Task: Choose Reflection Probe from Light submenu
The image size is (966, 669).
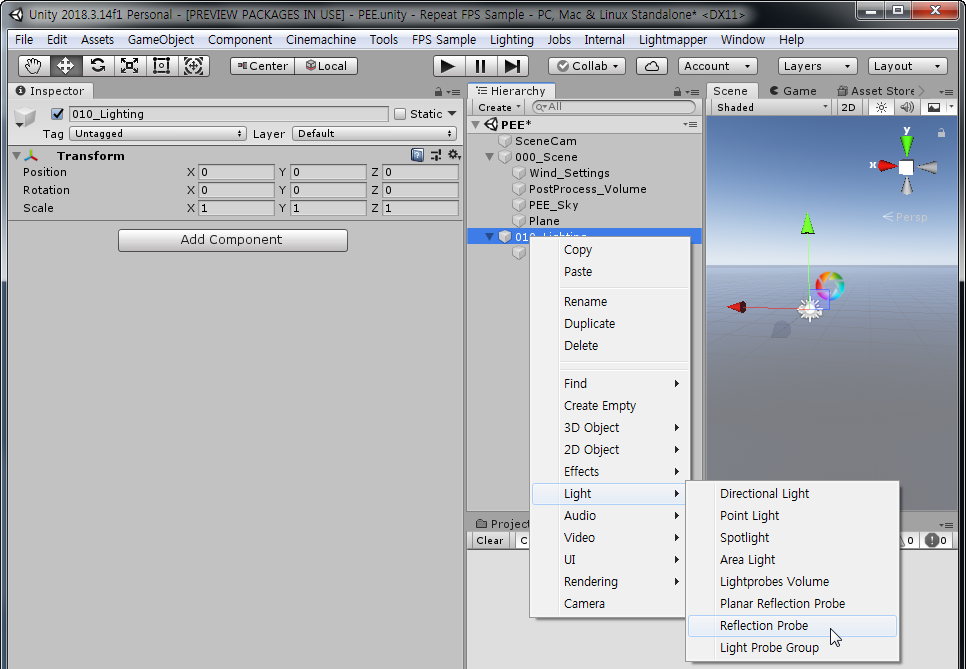Action: pos(792,626)
